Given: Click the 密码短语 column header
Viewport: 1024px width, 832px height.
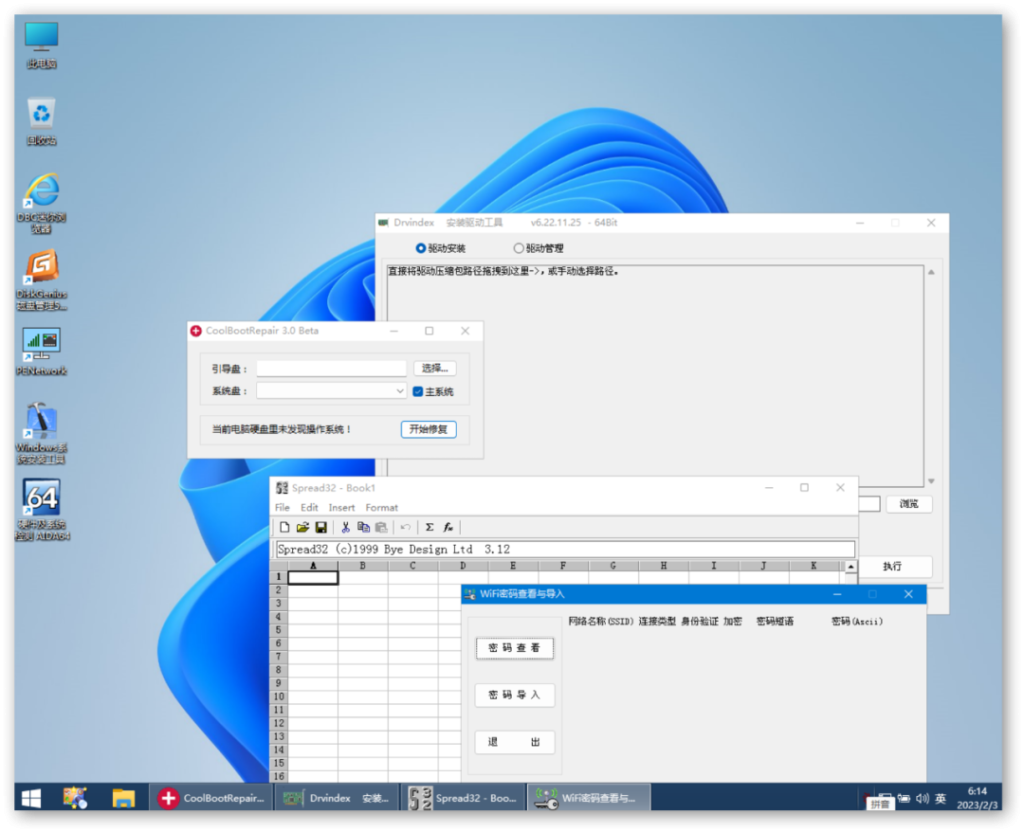Looking at the screenshot, I should point(775,621).
